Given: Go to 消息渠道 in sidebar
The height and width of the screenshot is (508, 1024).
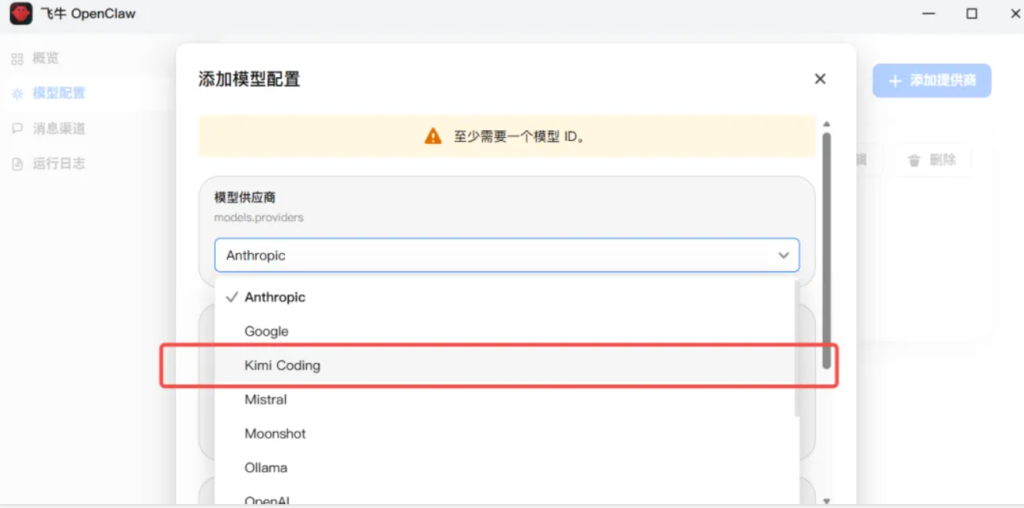Looking at the screenshot, I should (59, 129).
